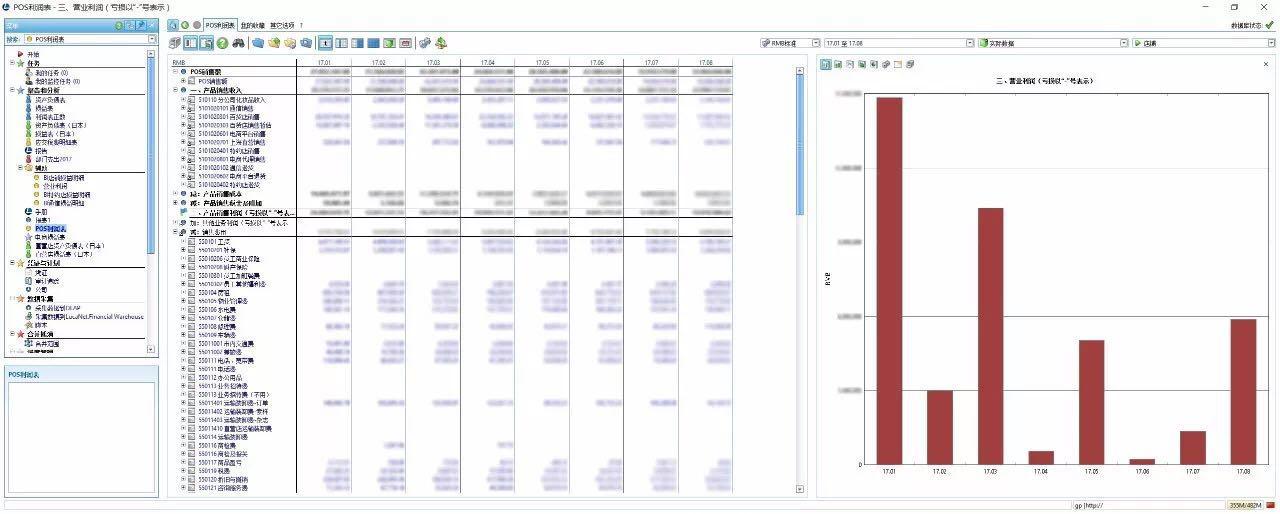Click the calendar icon in main toolbar
The image size is (1280, 514).
(405, 43)
